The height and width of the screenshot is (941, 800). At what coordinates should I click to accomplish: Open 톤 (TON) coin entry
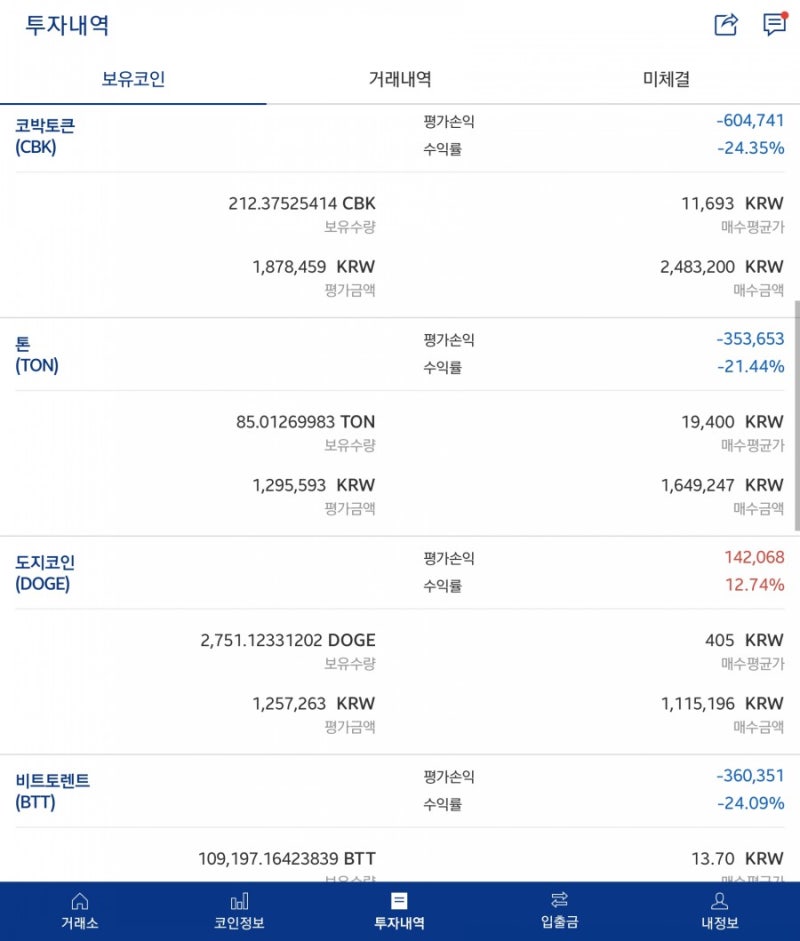pos(37,355)
